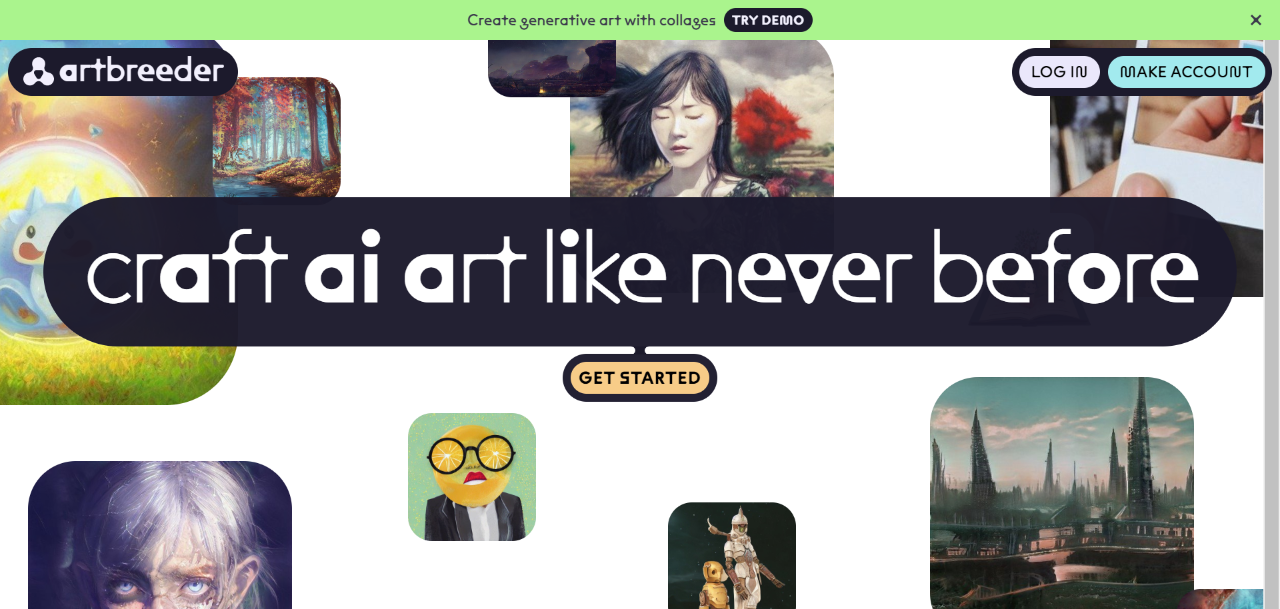The width and height of the screenshot is (1280, 609).
Task: Select the two robots illustration thumbnail
Action: [732, 556]
